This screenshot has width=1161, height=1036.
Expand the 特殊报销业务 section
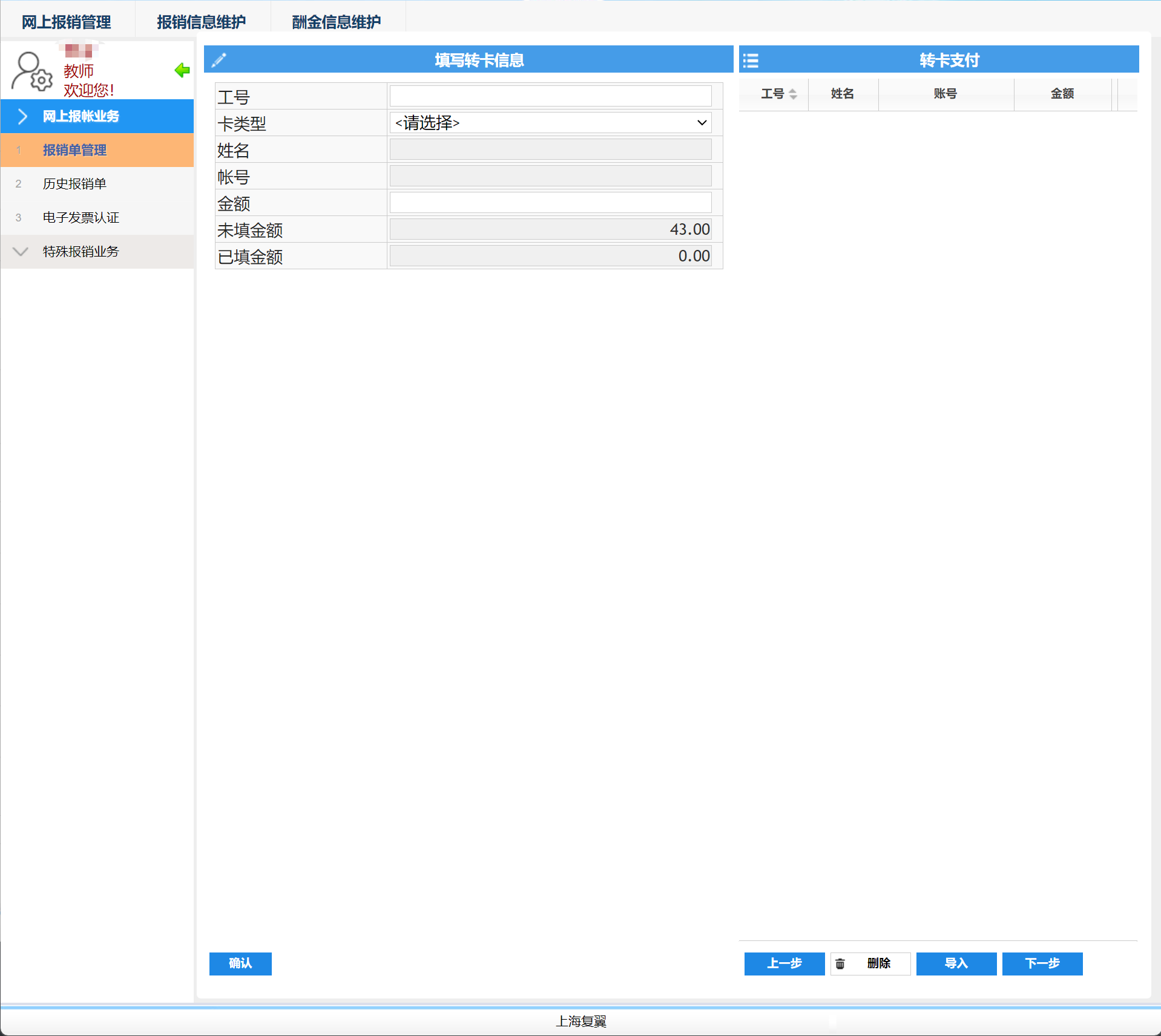(22, 251)
